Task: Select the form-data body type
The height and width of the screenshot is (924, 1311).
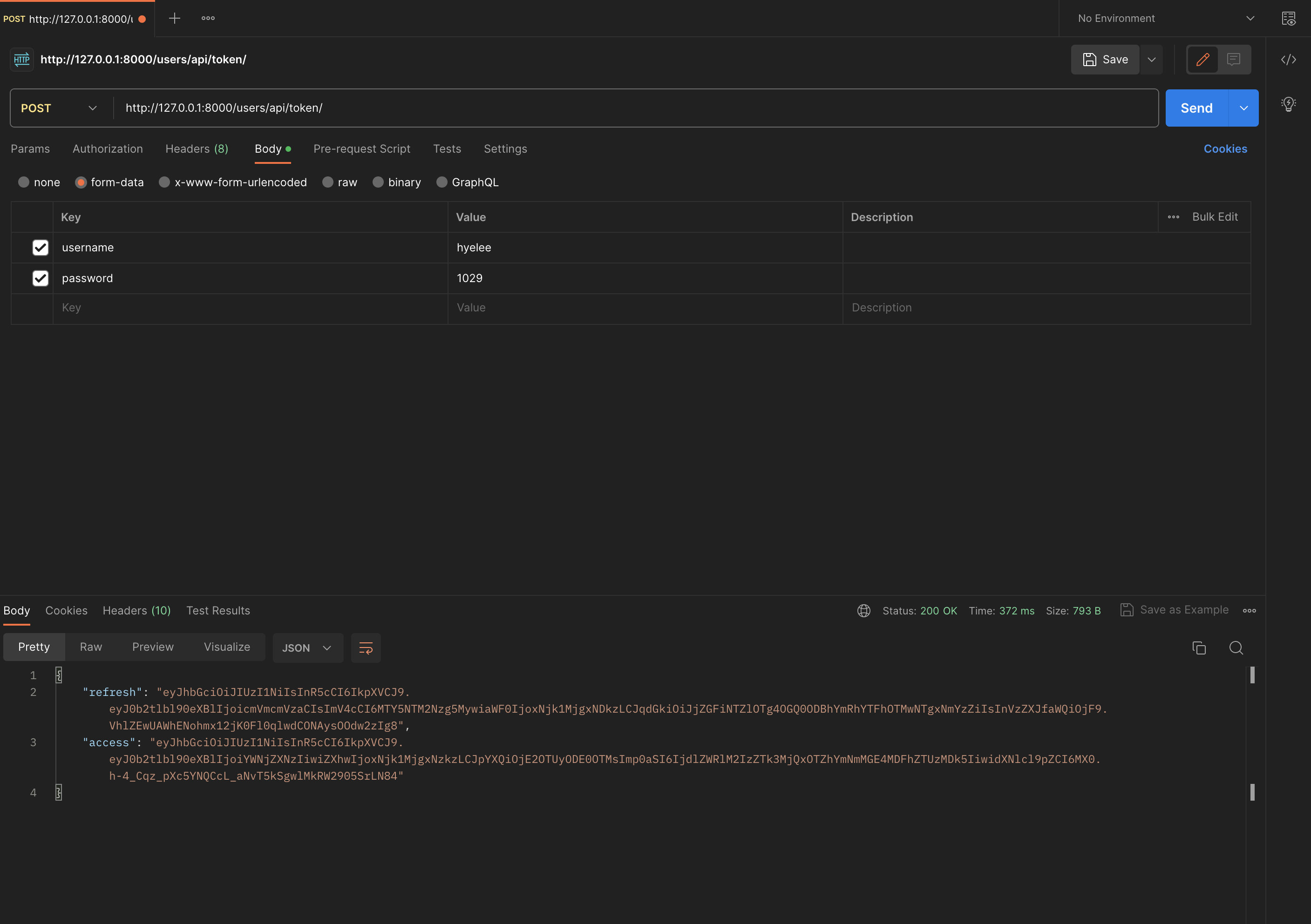Action: (81, 182)
